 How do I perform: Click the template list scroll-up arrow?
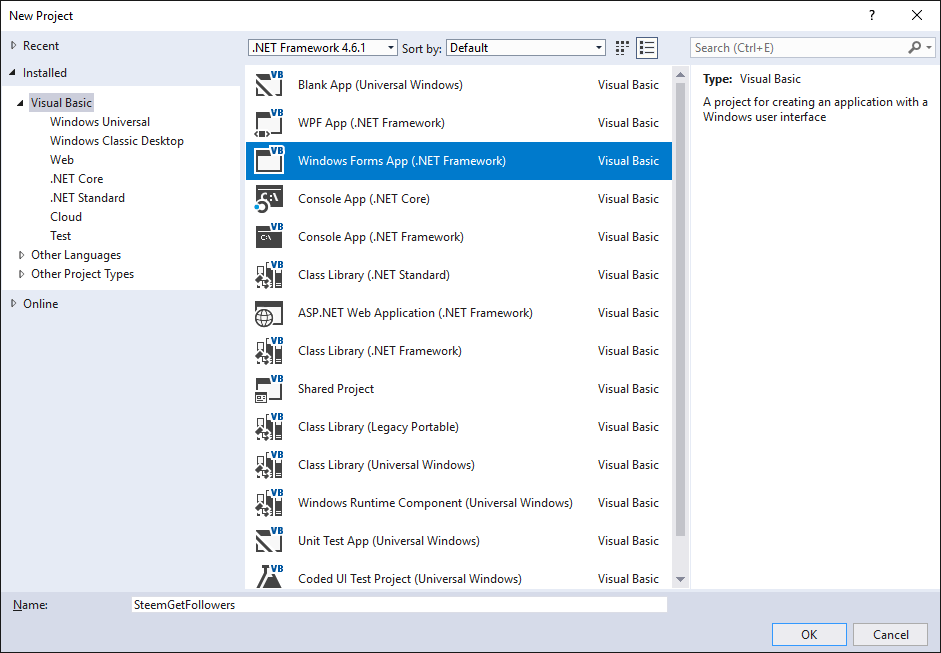pyautogui.click(x=680, y=75)
